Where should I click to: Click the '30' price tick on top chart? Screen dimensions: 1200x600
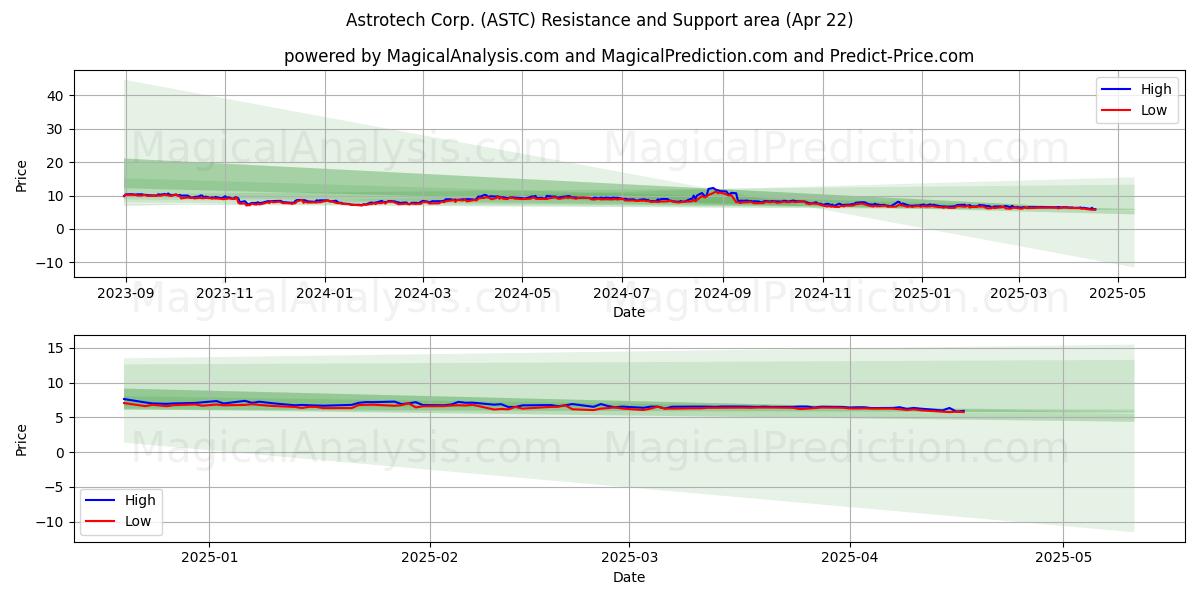click(57, 129)
